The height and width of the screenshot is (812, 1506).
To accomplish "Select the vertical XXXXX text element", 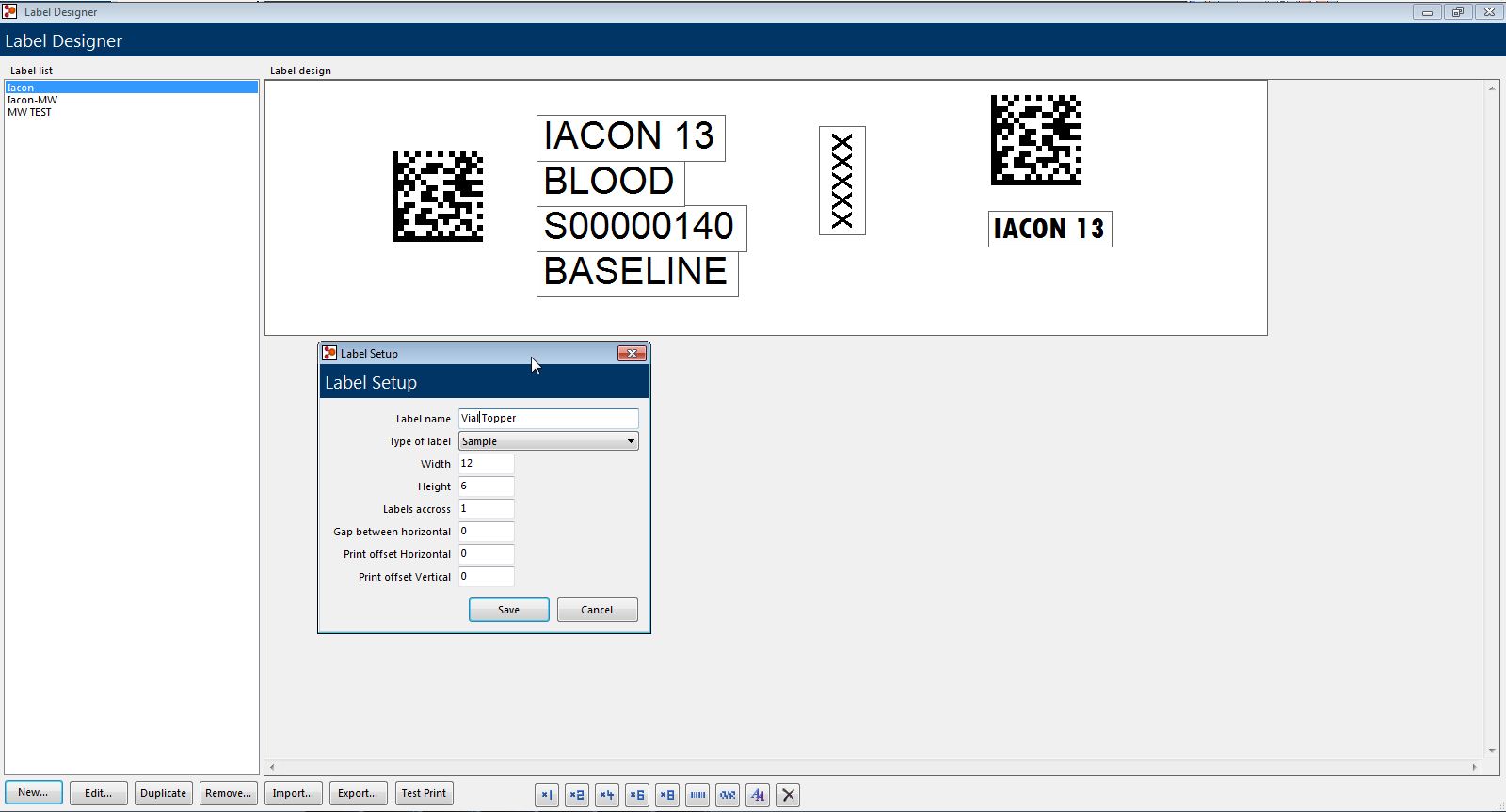I will [842, 181].
